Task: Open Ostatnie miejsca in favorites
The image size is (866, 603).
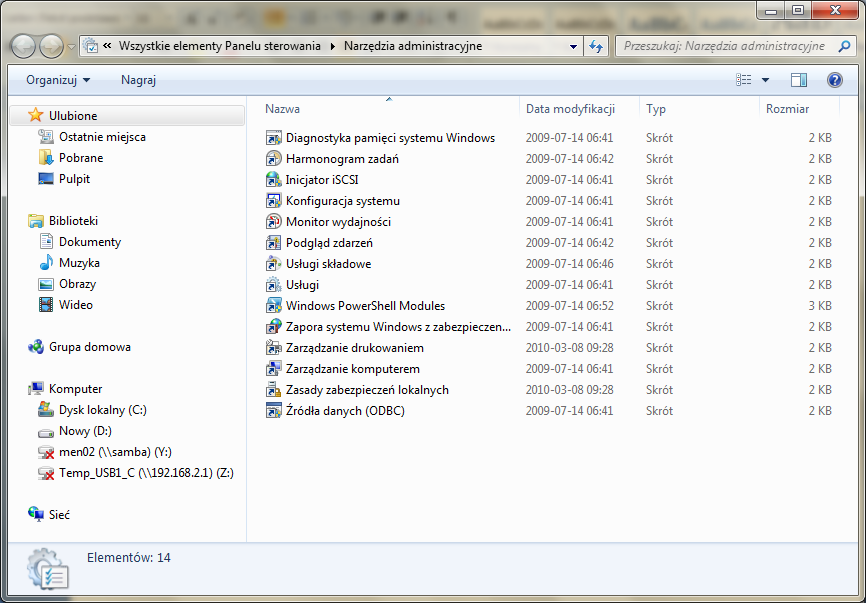Action: pos(102,136)
